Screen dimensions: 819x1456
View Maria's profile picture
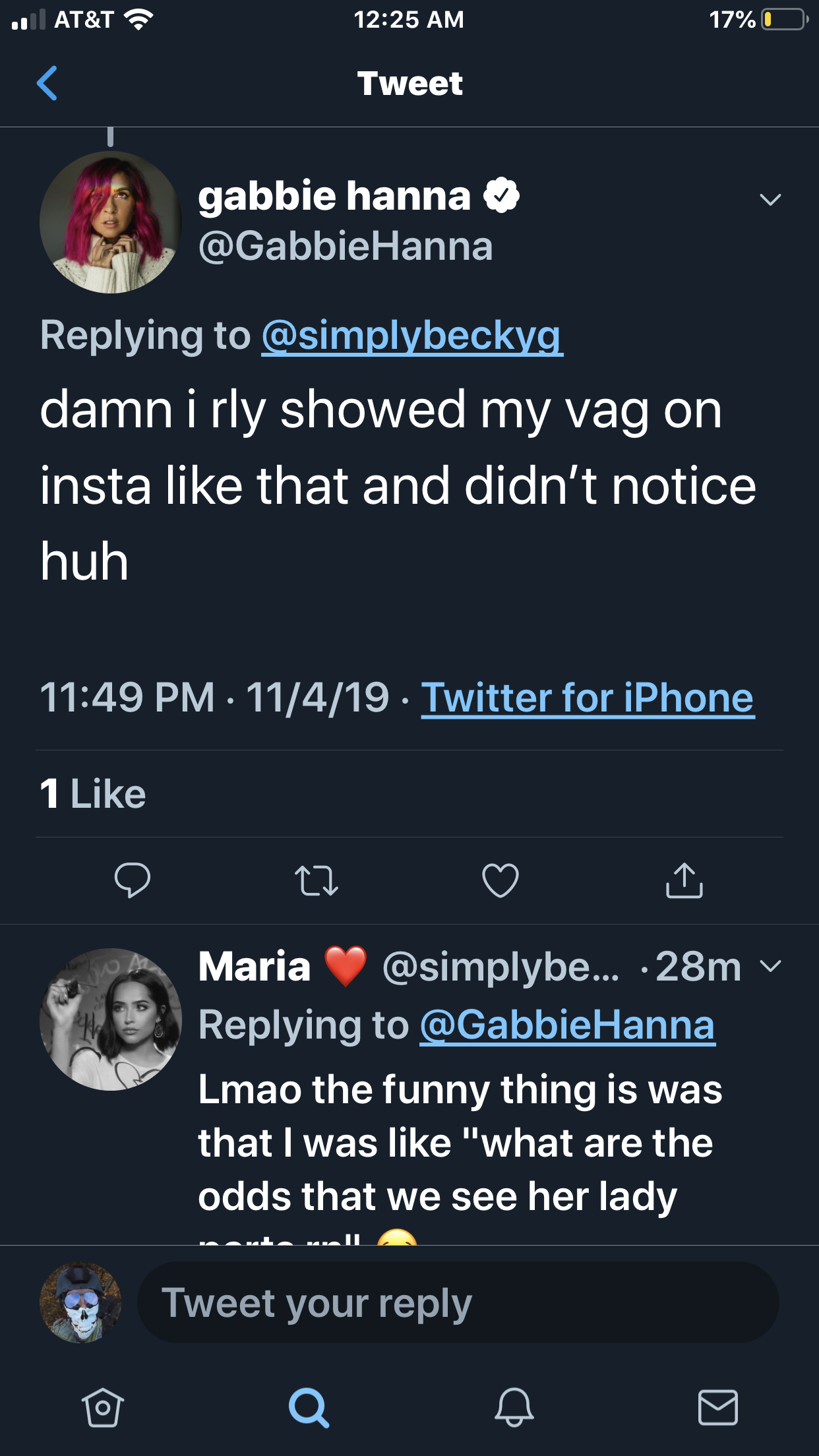pos(111,1019)
